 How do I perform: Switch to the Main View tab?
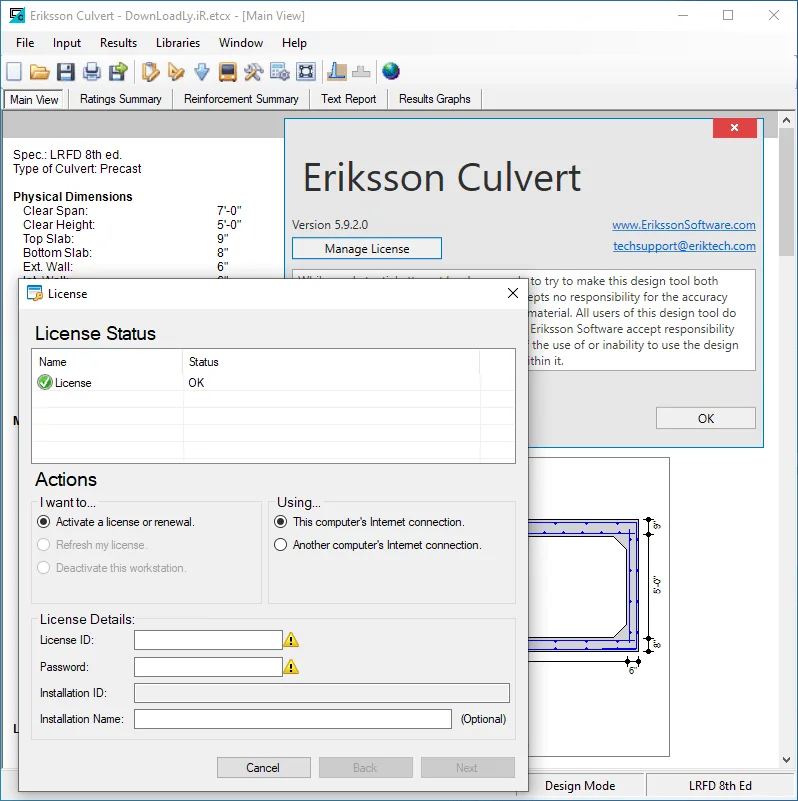[34, 99]
